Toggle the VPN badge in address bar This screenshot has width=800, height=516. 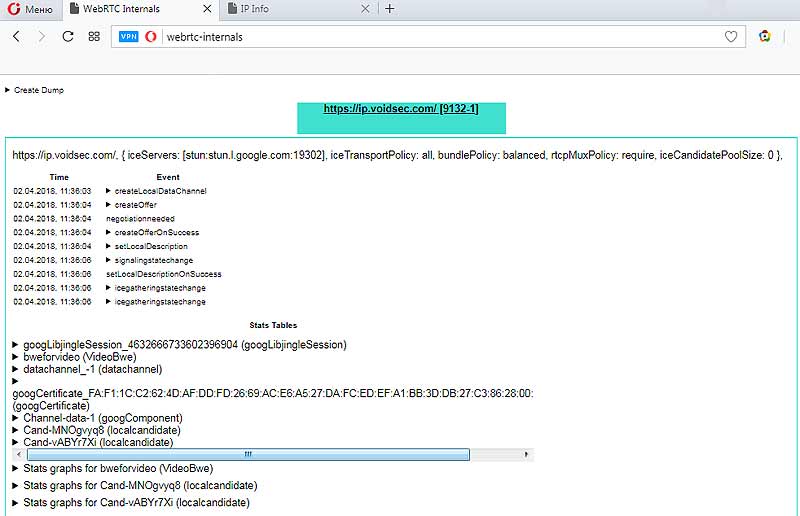coord(128,36)
